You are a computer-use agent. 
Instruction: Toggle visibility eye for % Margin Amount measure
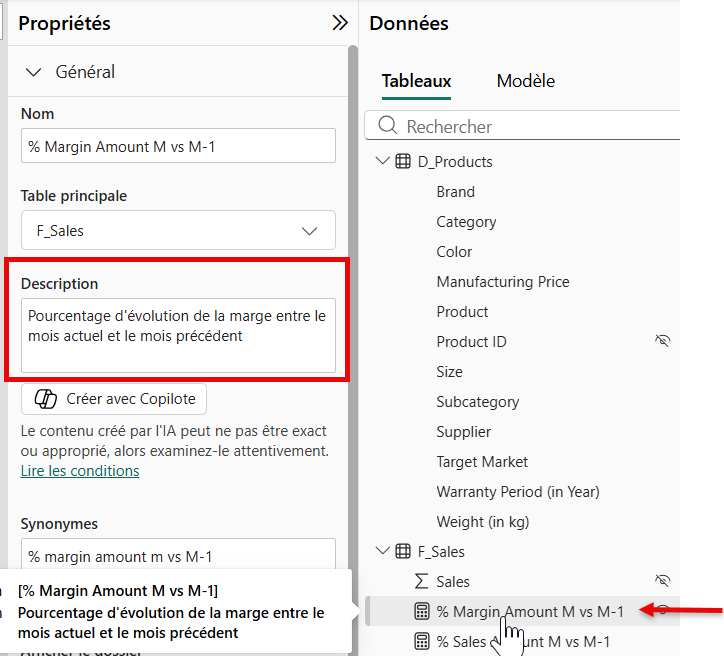click(661, 611)
